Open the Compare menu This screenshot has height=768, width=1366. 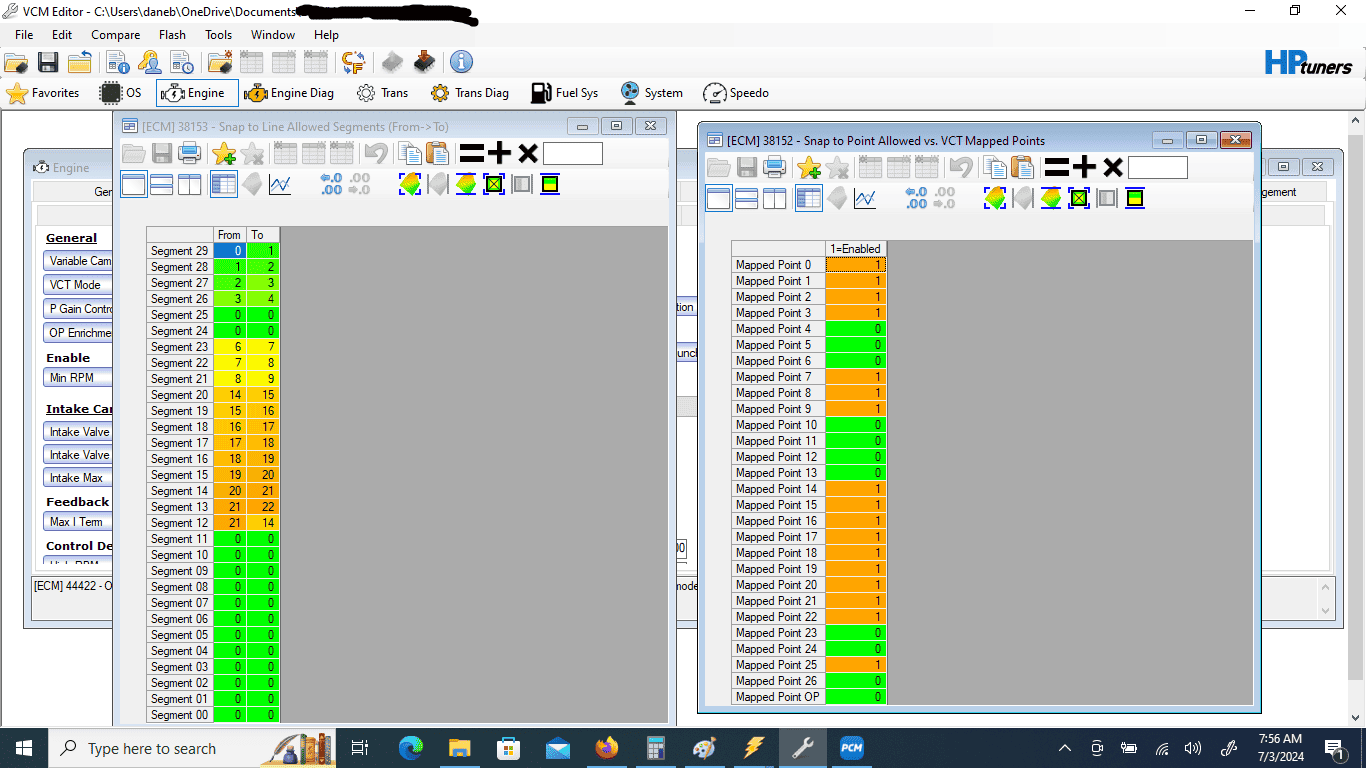[x=115, y=34]
